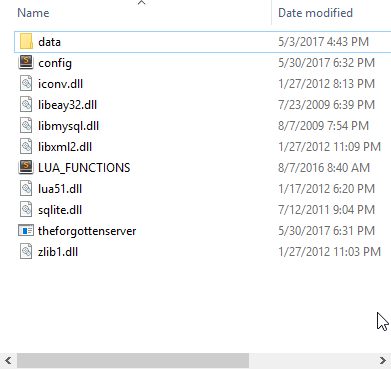Click the empty scrollbar track right side
This screenshot has width=391, height=369.
click(312, 360)
